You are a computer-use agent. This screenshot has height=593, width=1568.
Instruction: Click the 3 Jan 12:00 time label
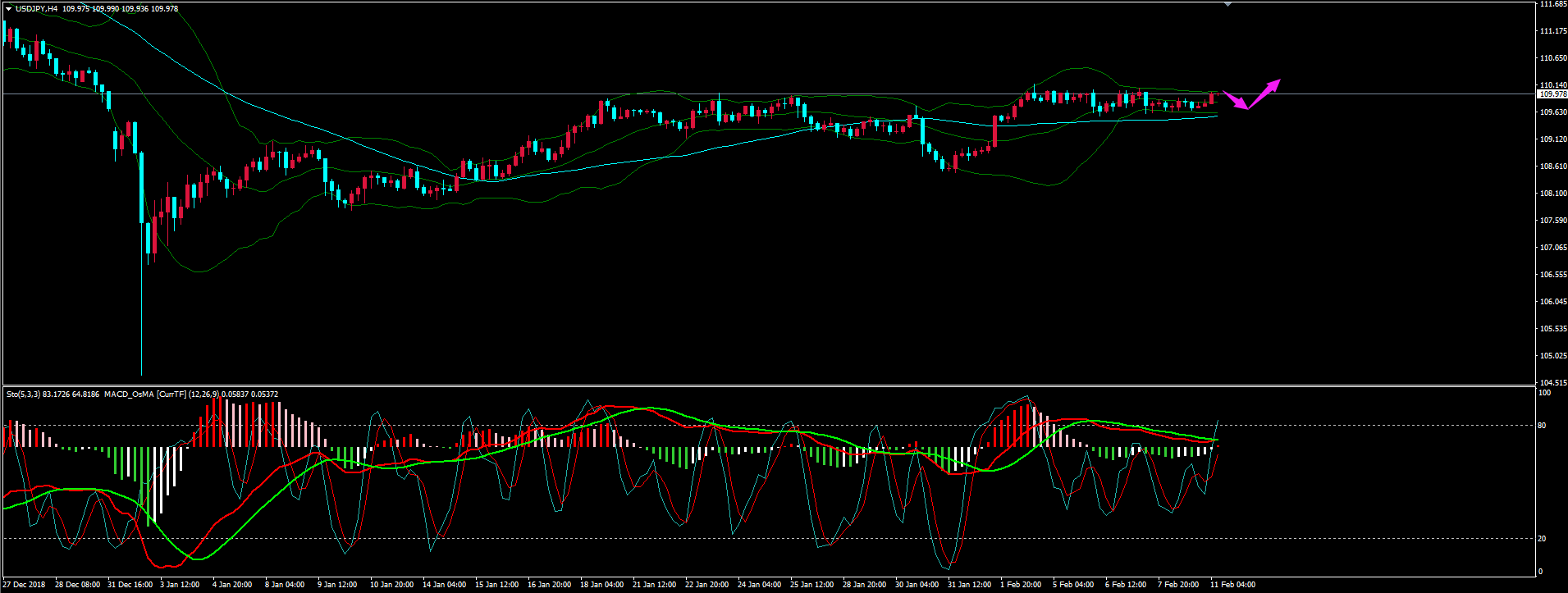click(x=180, y=585)
